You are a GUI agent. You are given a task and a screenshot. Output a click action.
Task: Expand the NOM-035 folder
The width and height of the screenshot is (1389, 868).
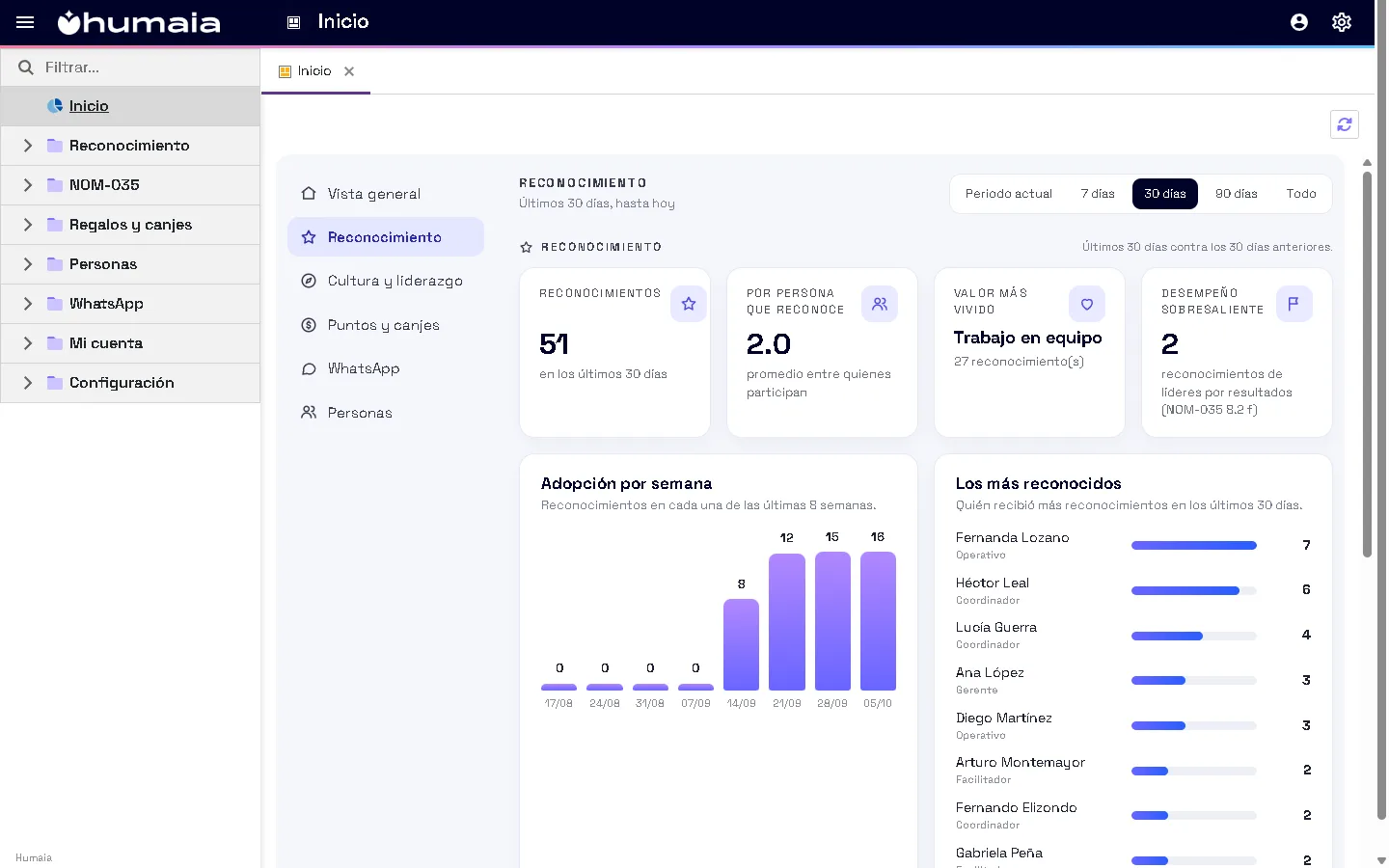(28, 185)
